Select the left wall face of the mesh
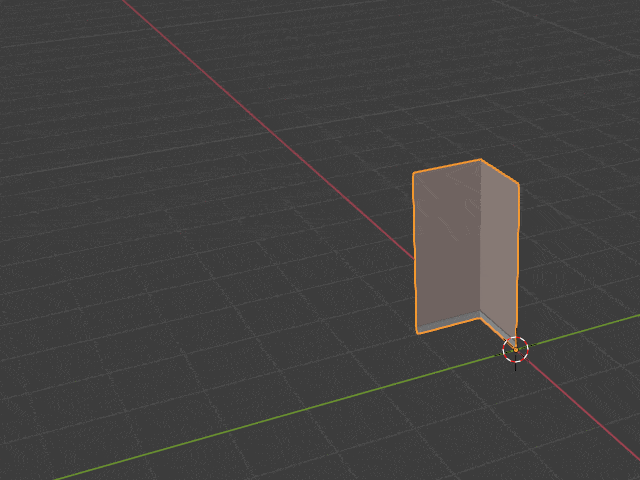The width and height of the screenshot is (640, 480). tap(447, 243)
